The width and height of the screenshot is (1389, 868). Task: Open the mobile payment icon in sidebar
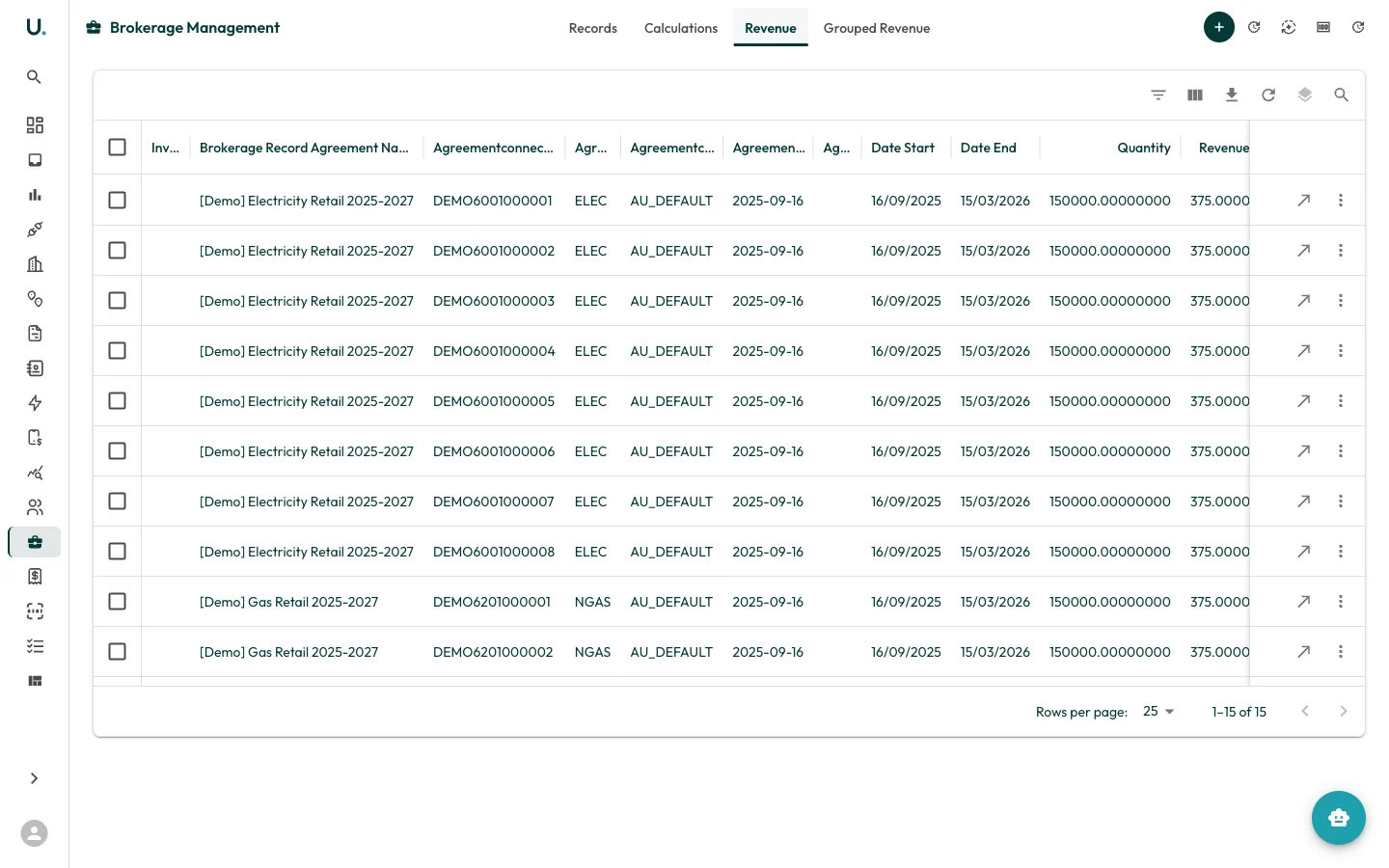[35, 438]
